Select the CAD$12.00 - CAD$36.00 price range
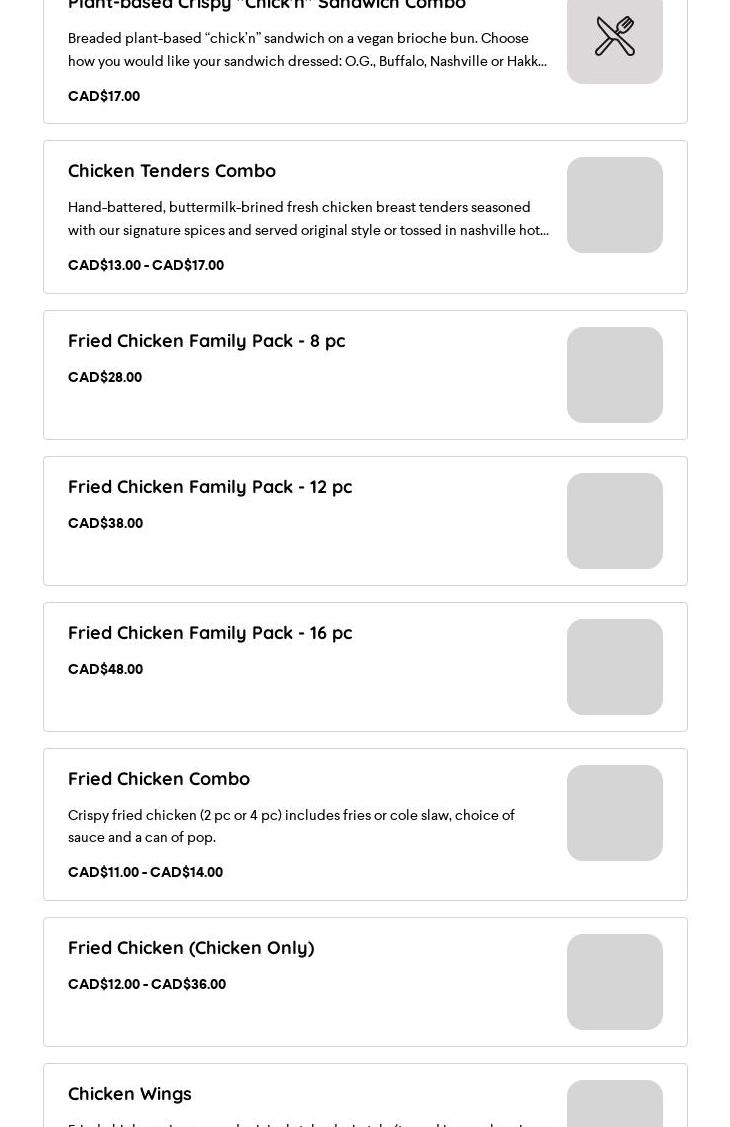 tap(147, 984)
